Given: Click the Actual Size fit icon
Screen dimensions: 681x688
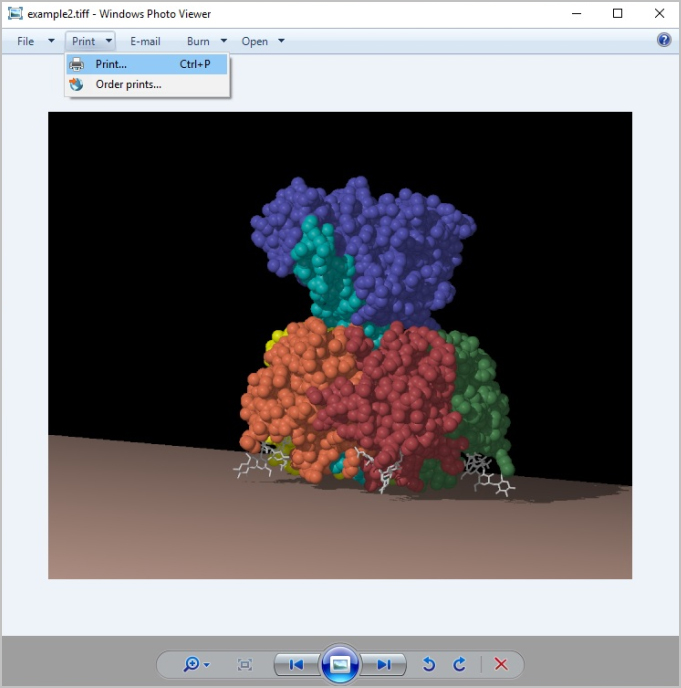Looking at the screenshot, I should pyautogui.click(x=245, y=664).
